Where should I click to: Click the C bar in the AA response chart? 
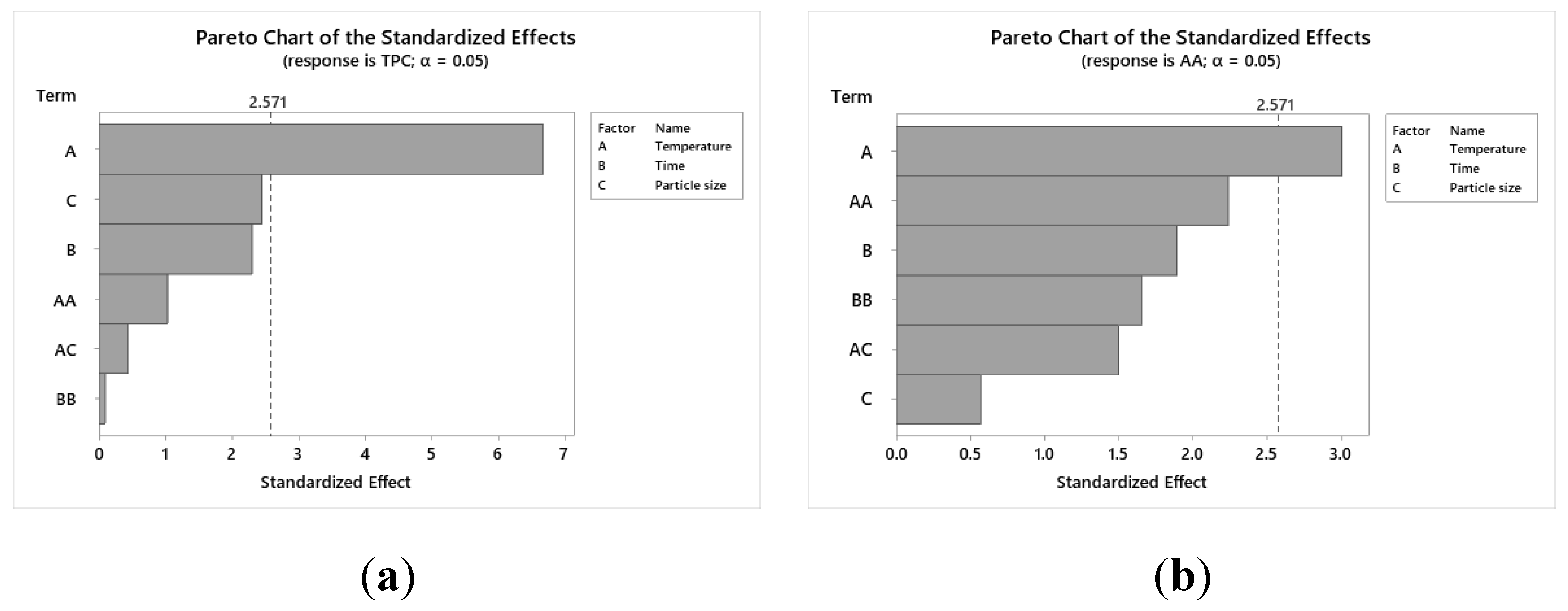(939, 399)
